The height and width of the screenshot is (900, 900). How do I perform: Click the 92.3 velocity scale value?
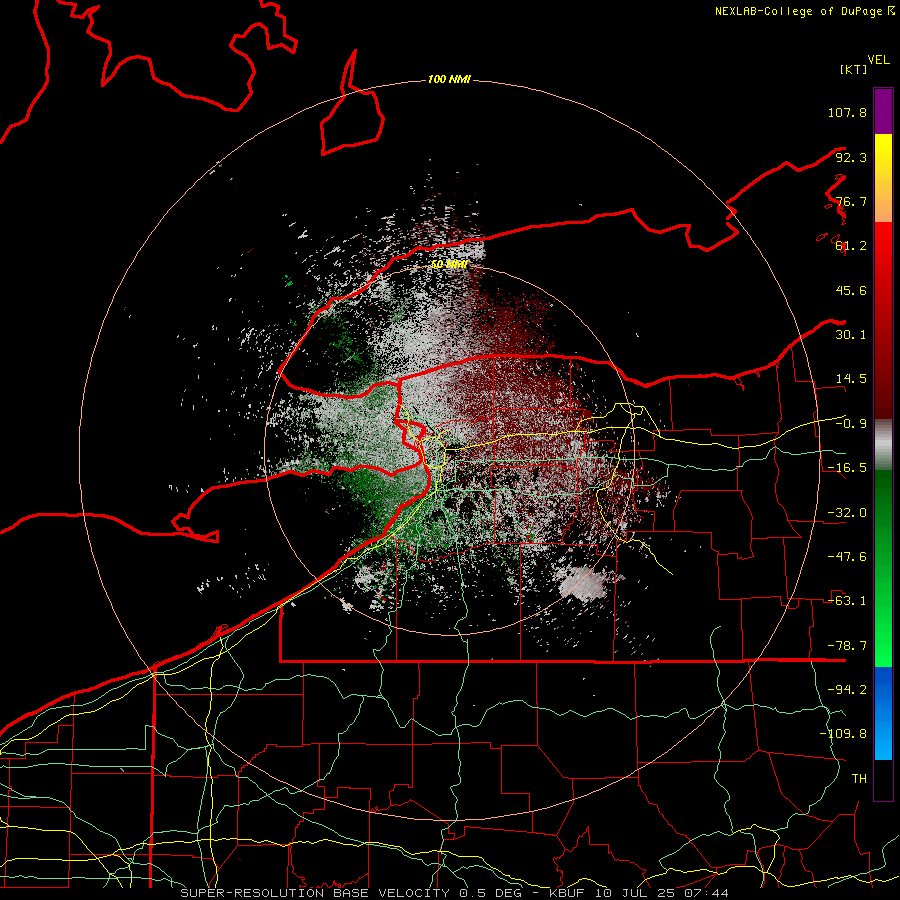coord(851,157)
